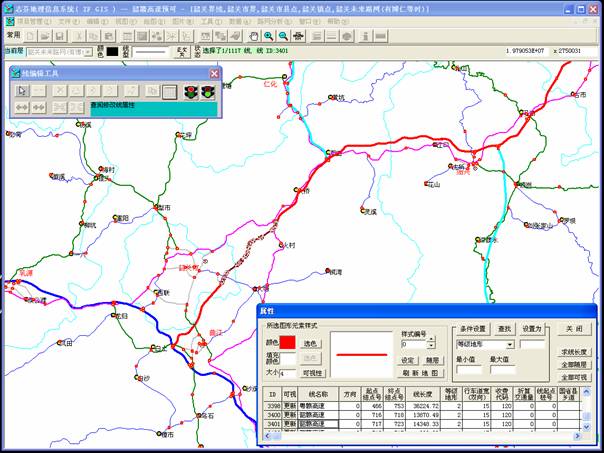The width and height of the screenshot is (604, 453).
Task: Click the zoom out magnifier icon
Action: tap(284, 35)
